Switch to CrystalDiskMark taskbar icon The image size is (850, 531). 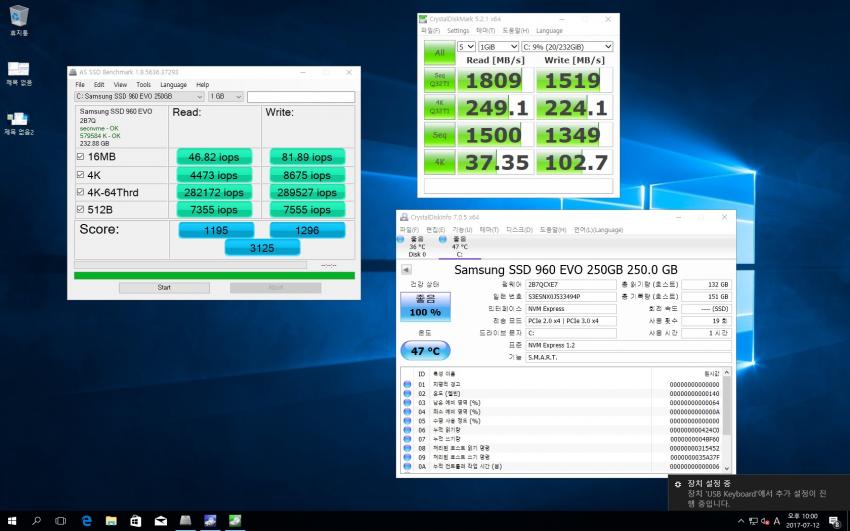click(x=235, y=521)
